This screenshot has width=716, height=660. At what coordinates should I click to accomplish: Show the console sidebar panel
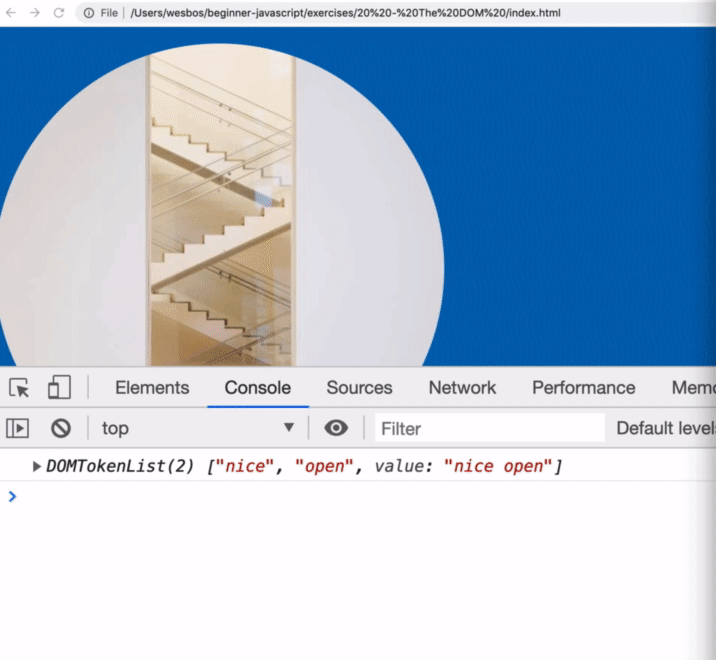[x=18, y=428]
